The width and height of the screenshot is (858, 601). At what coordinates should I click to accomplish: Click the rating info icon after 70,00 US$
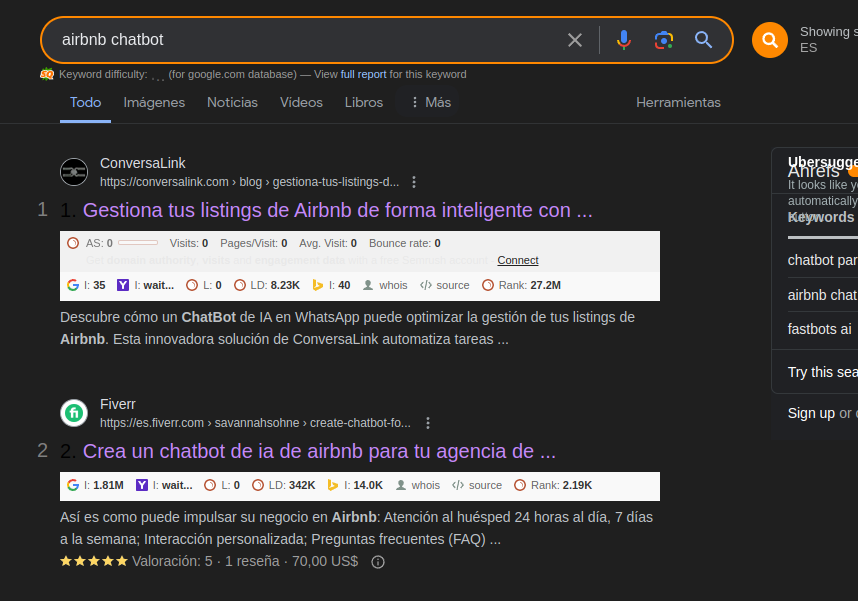coord(378,562)
